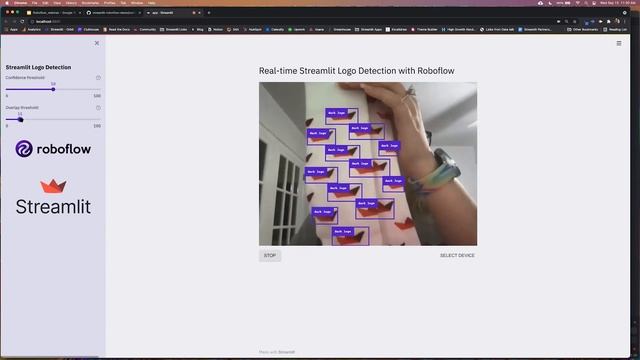Image resolution: width=640 pixels, height=360 pixels.
Task: Open the Clubhouse bookmark
Action: (x=88, y=29)
